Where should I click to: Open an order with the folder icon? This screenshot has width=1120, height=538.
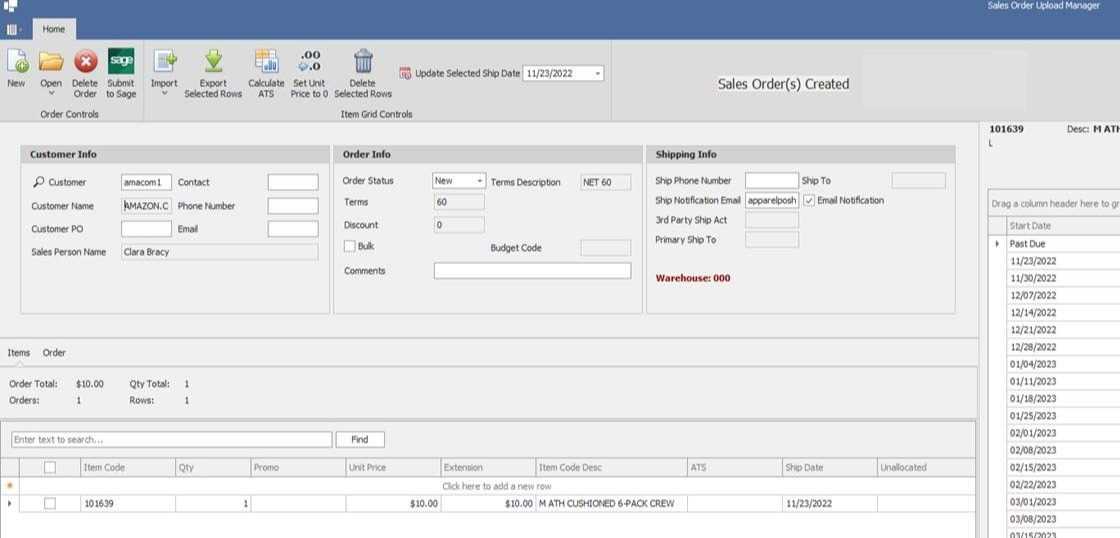click(51, 61)
